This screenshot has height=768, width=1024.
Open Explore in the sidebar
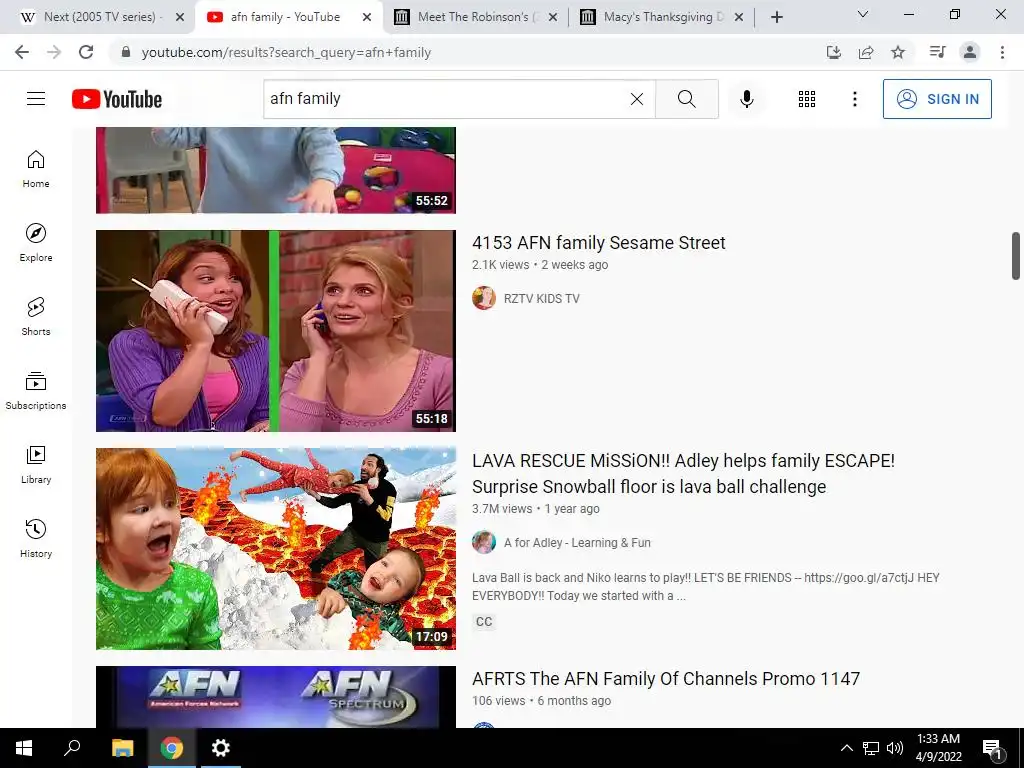tap(36, 243)
